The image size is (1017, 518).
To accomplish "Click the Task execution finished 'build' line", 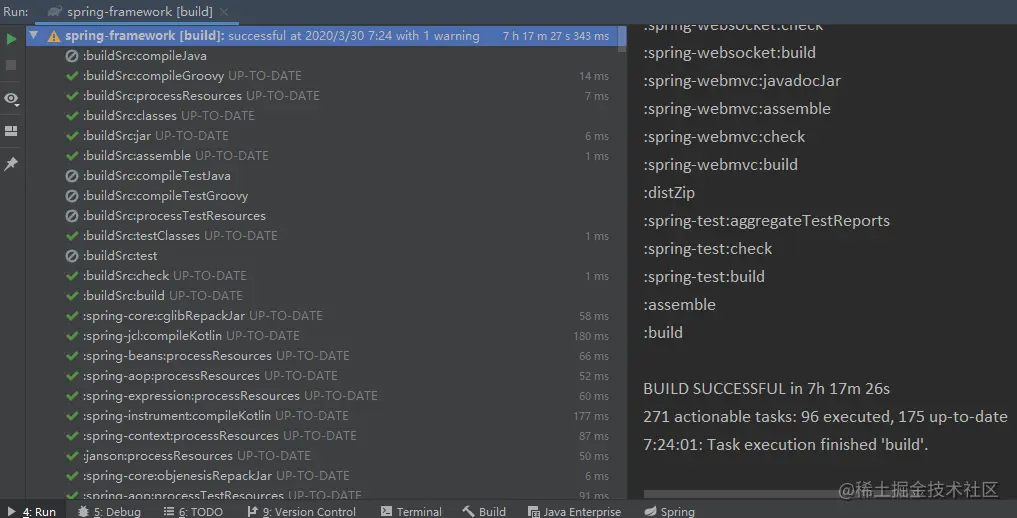I will (x=785, y=445).
